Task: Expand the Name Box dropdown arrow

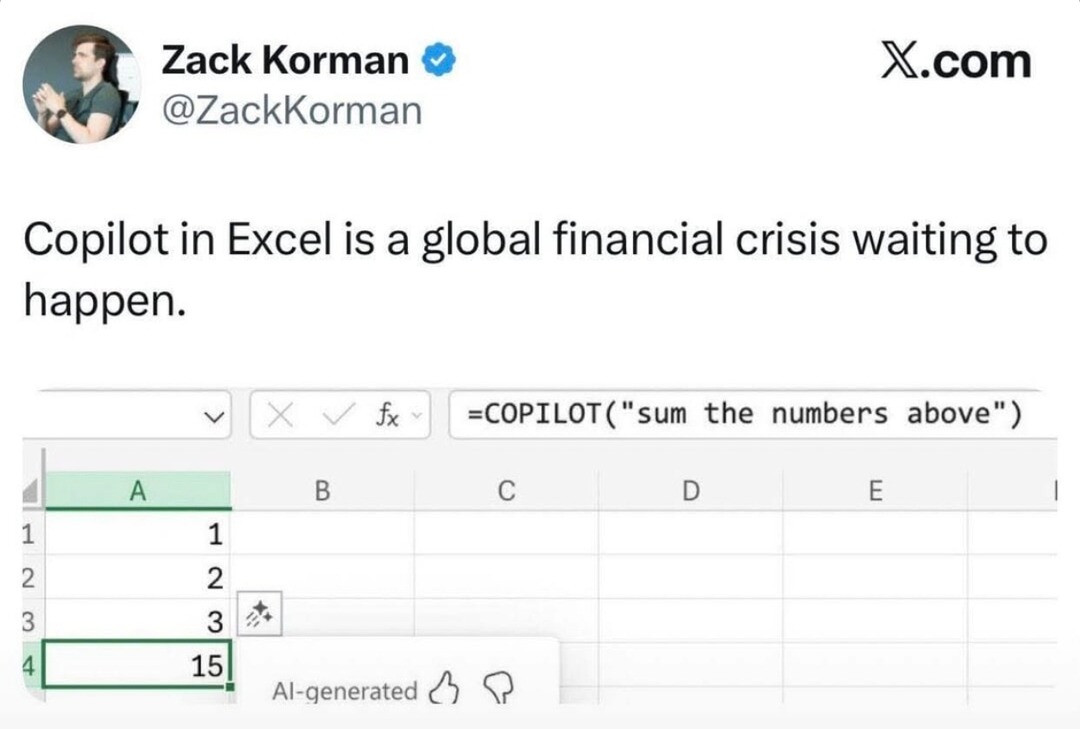Action: click(x=213, y=415)
